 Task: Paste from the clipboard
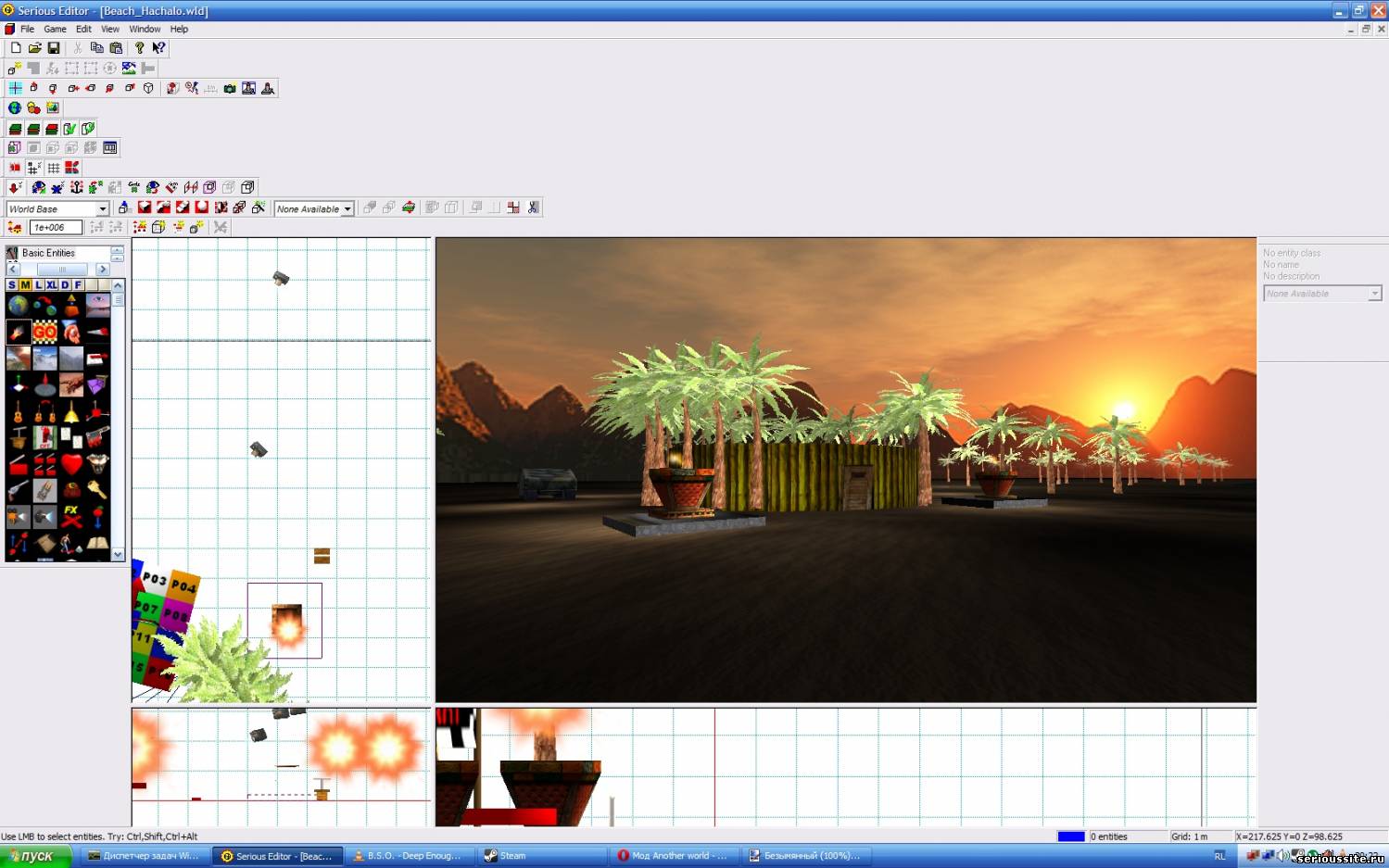pyautogui.click(x=116, y=48)
